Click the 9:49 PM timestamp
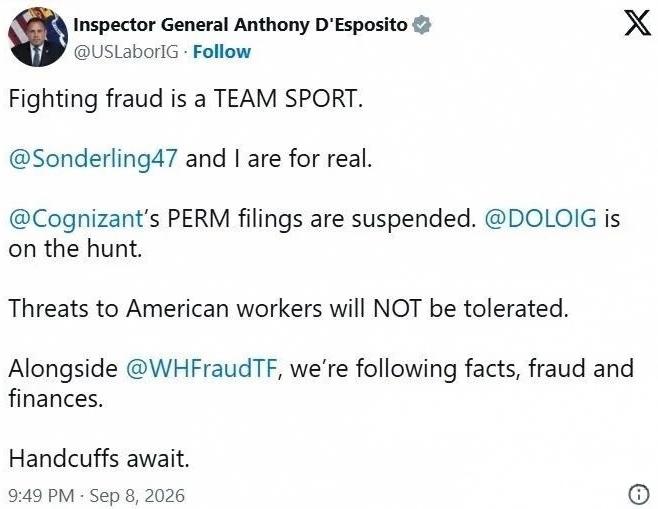This screenshot has width=658, height=509. [x=41, y=496]
